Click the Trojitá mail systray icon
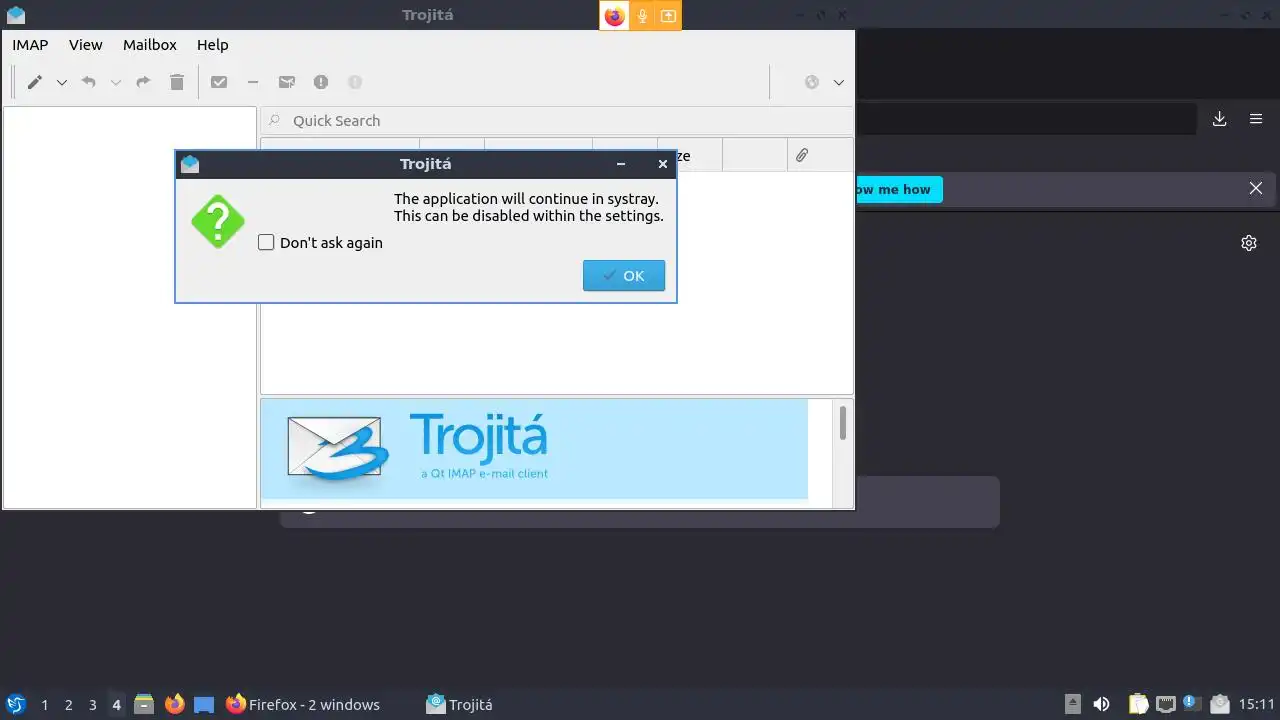 tap(1219, 704)
